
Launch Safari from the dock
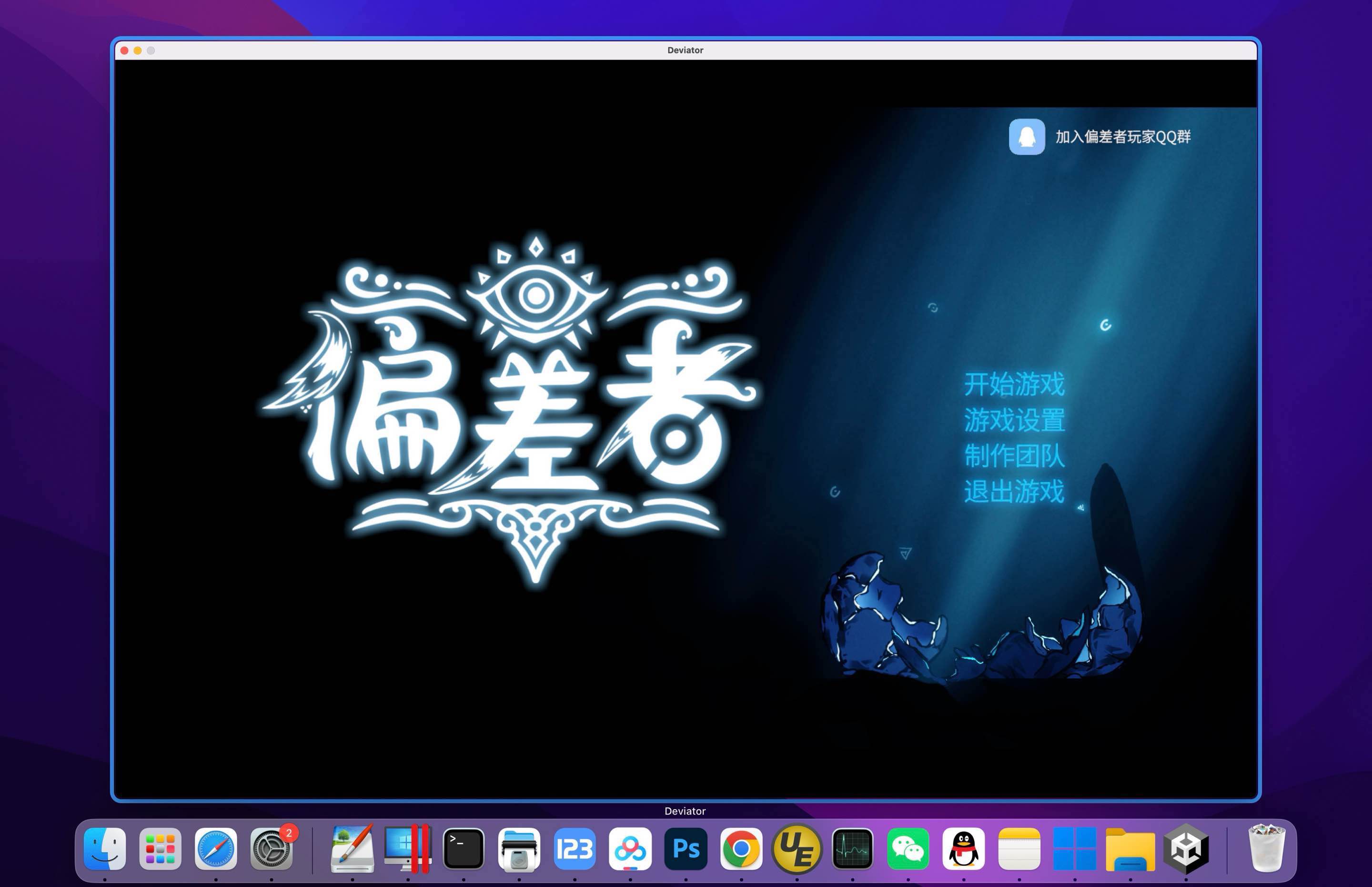[216, 849]
